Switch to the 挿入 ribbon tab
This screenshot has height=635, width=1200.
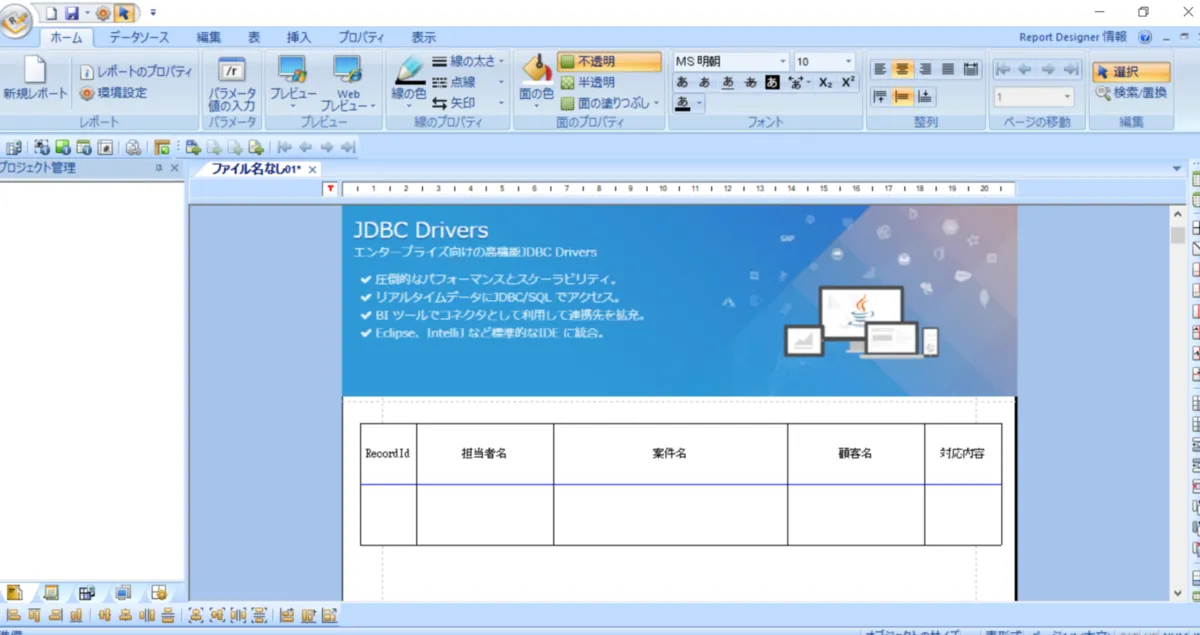299,37
